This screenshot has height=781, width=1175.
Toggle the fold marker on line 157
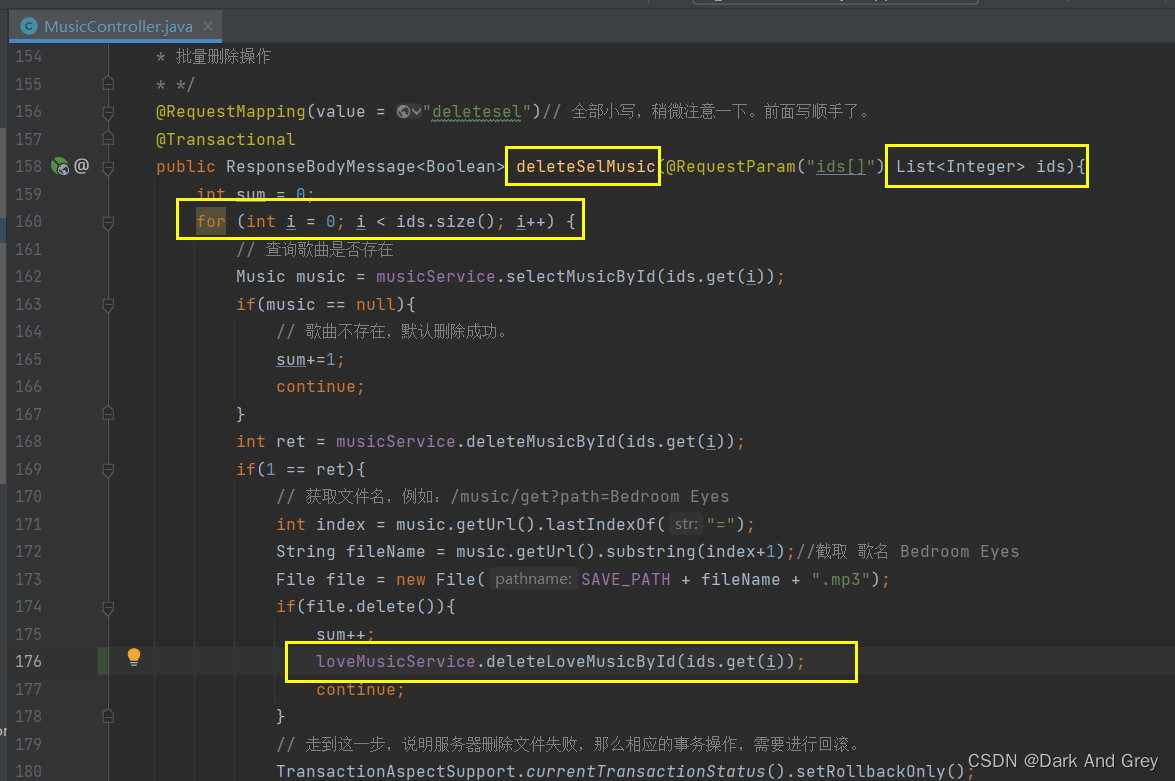pos(108,139)
